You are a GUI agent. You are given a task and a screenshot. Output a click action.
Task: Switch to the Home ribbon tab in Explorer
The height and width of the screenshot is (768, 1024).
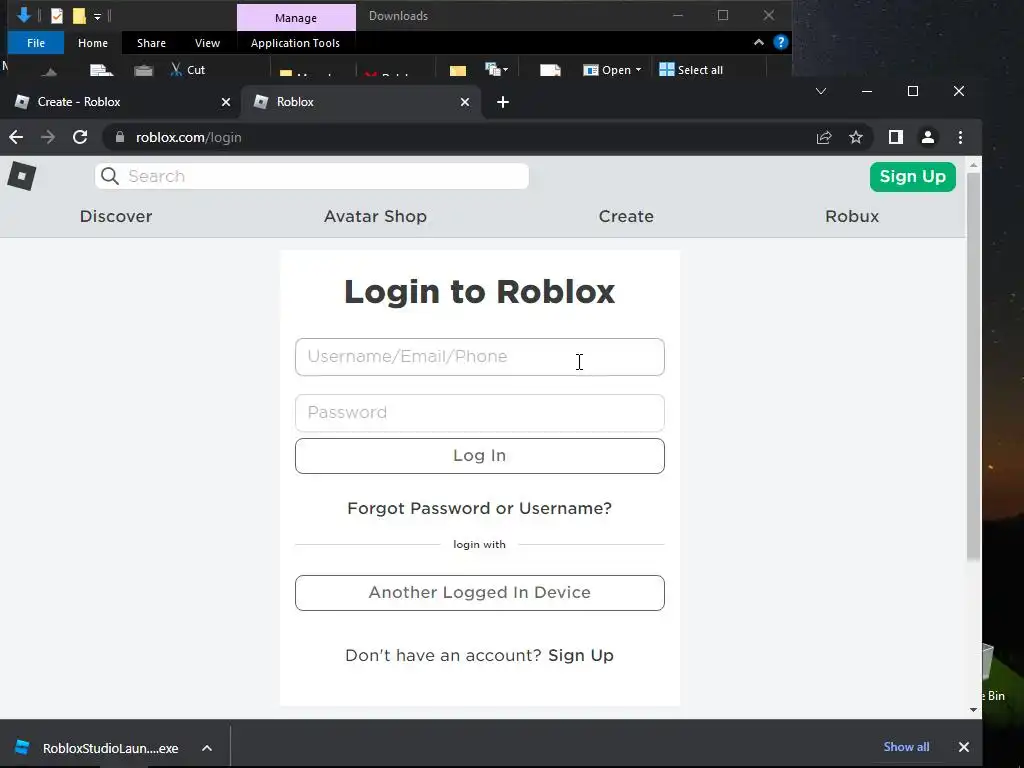[x=93, y=43]
